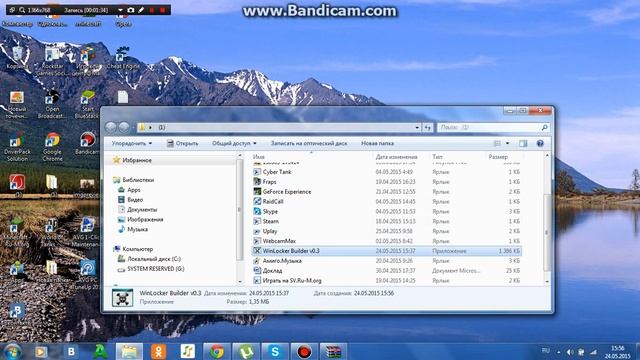Open the VK icon in the taskbar
Screen dimensions: 640x360
pyautogui.click(x=71, y=351)
